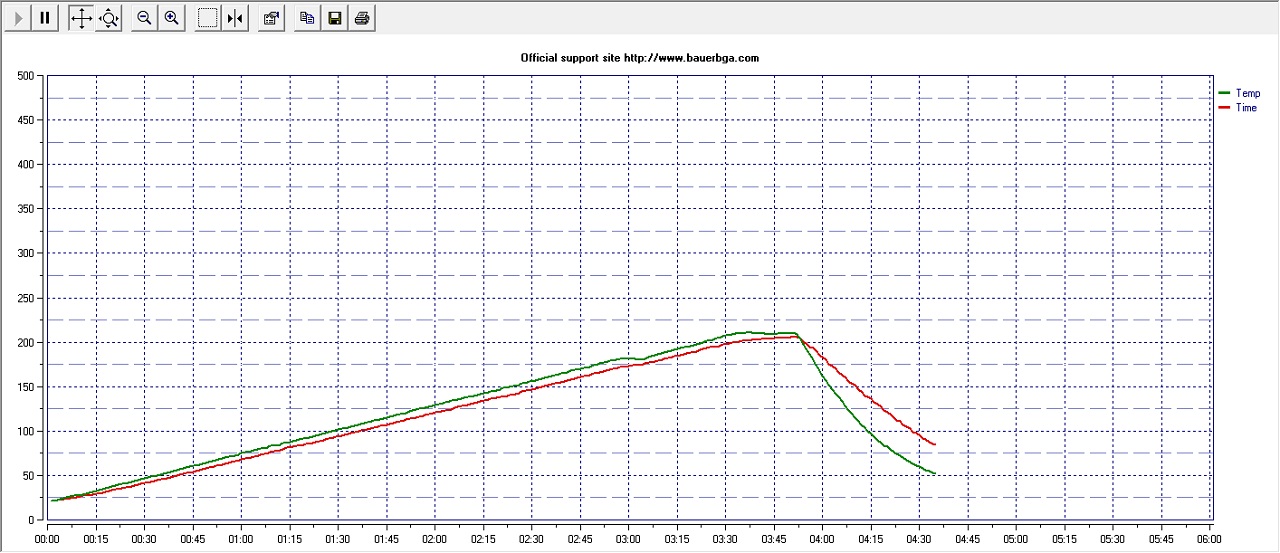The width and height of the screenshot is (1280, 553).
Task: Click the zoom out magnifier icon
Action: 144,18
